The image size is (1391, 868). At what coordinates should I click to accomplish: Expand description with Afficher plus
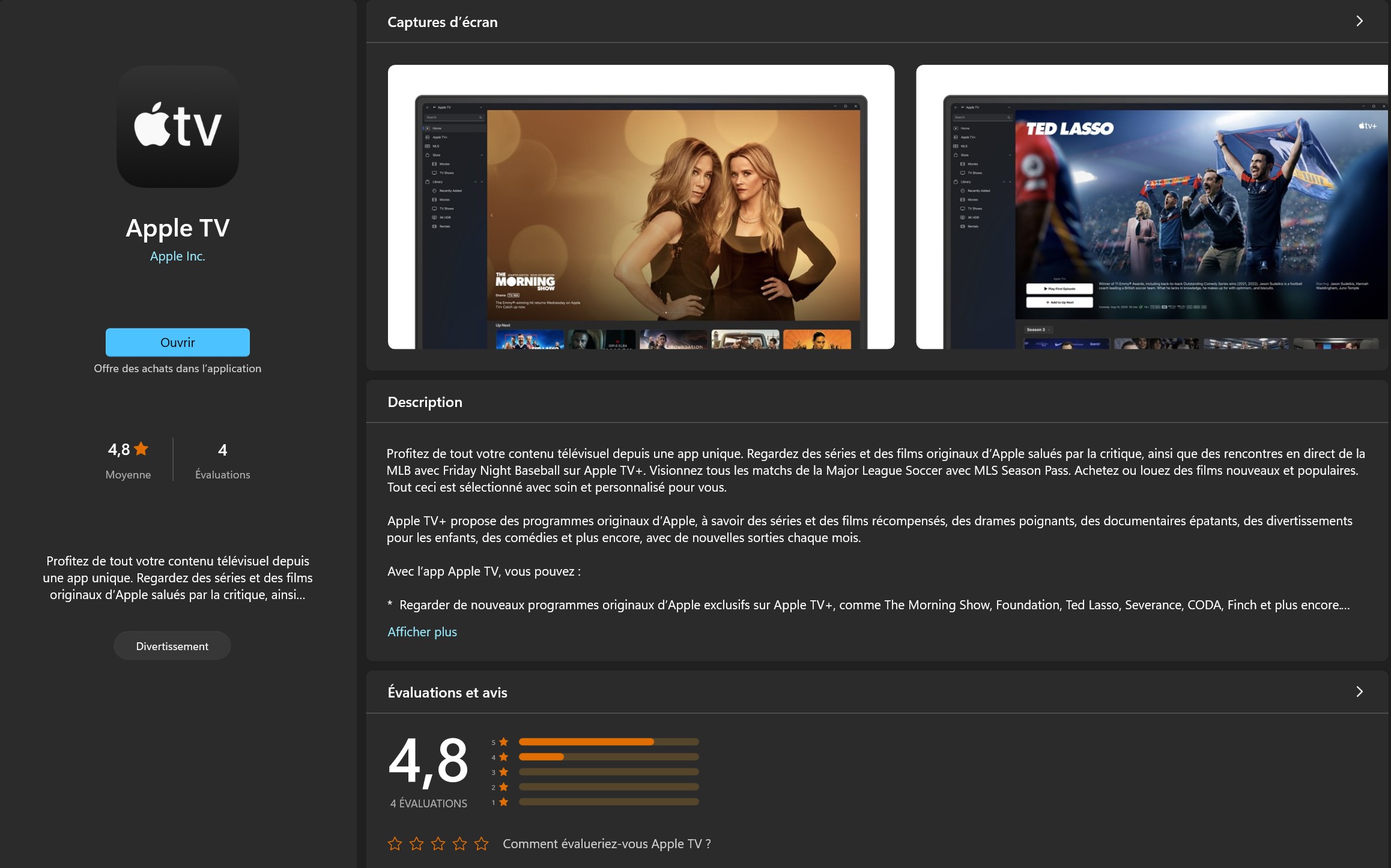click(422, 631)
